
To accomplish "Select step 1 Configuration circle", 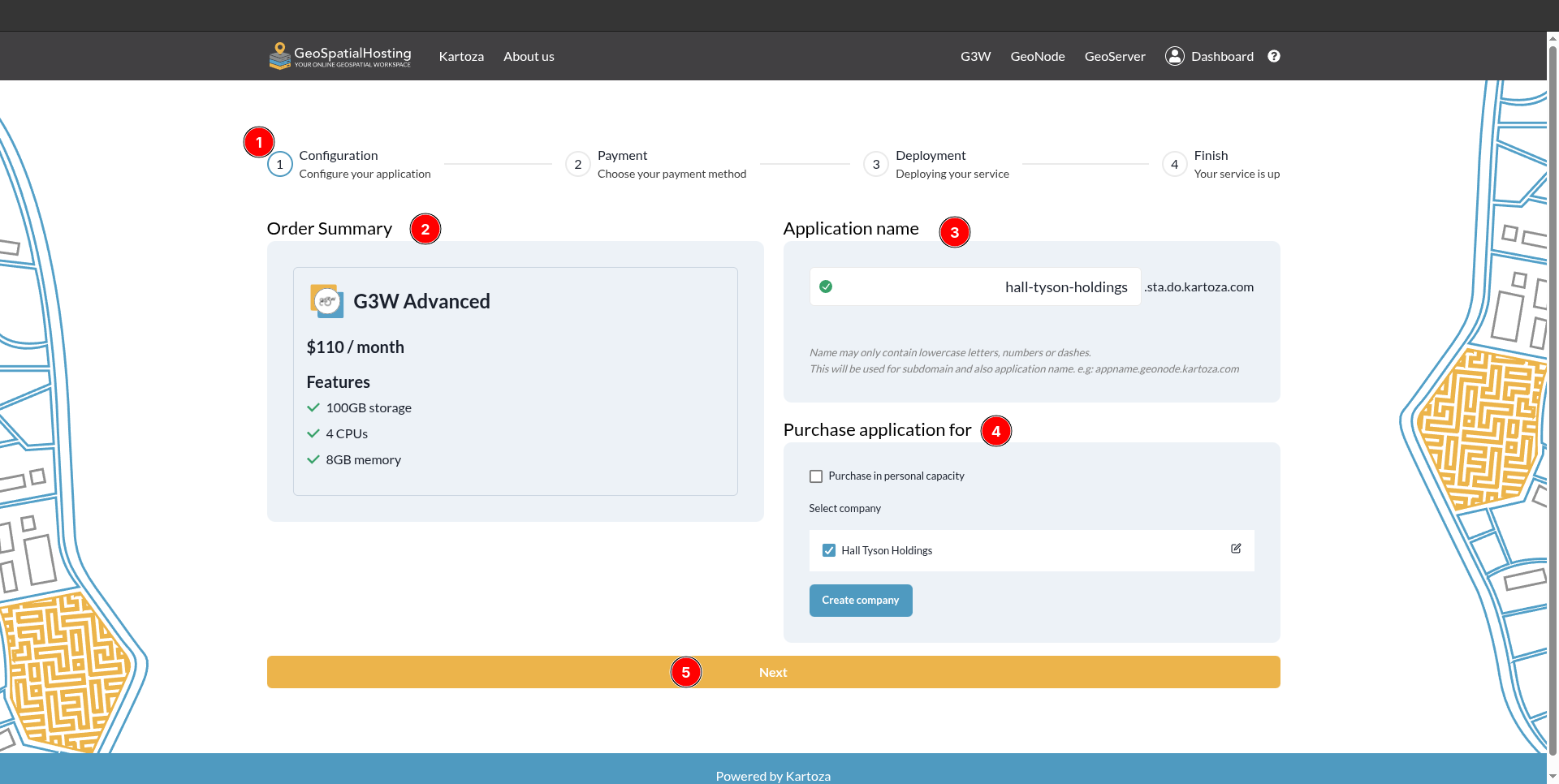I will click(280, 164).
